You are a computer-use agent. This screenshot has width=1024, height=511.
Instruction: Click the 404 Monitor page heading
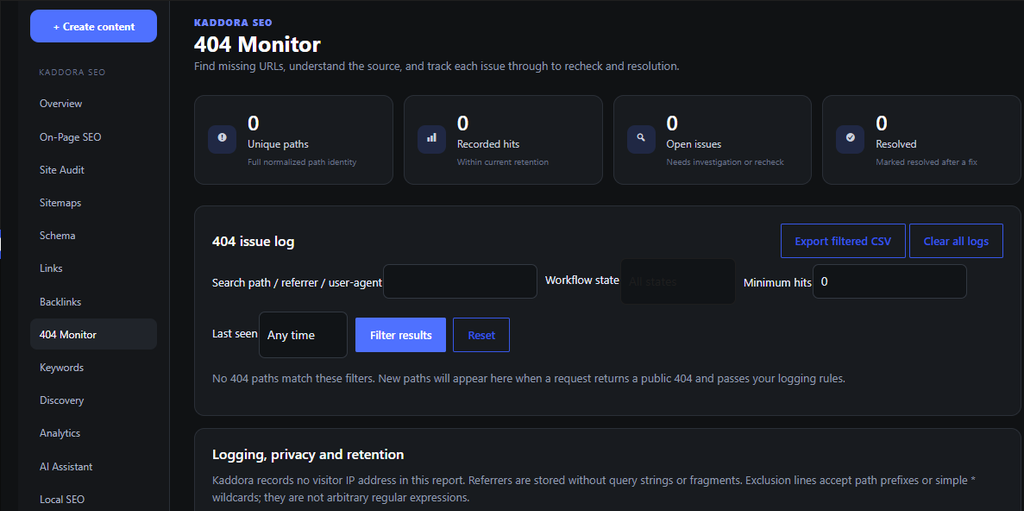point(257,44)
